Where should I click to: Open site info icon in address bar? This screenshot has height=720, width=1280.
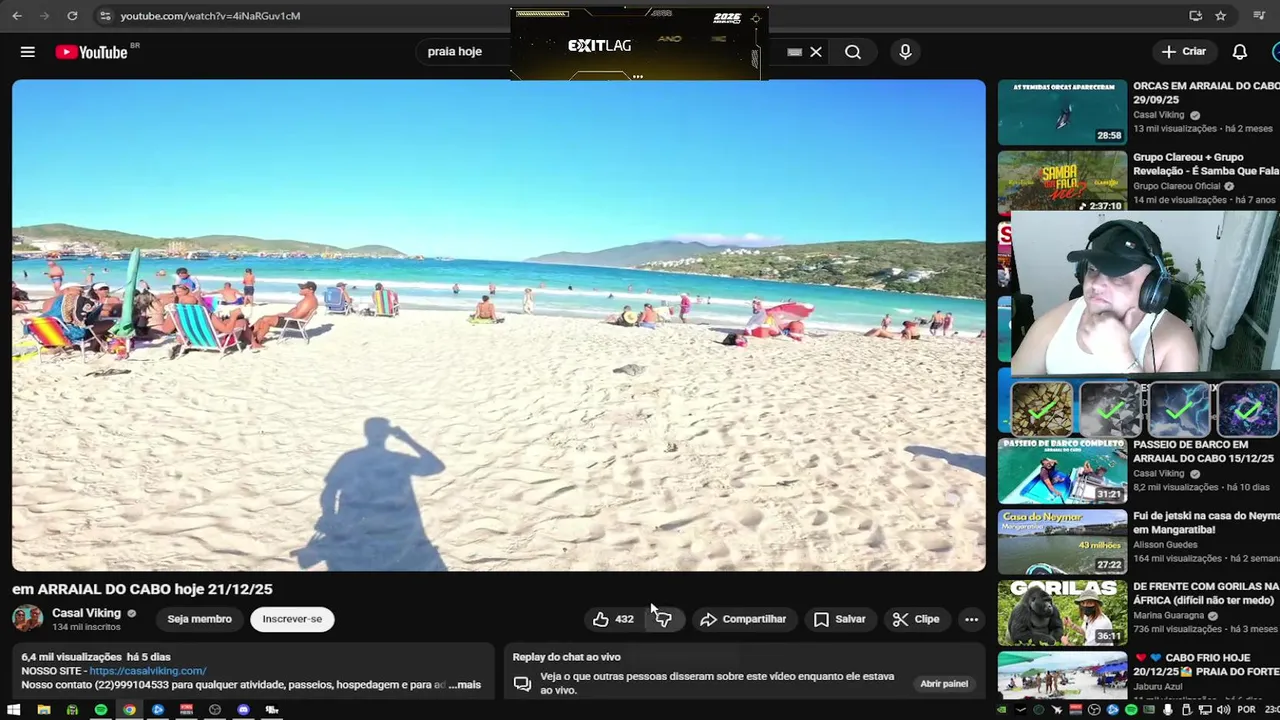(105, 16)
